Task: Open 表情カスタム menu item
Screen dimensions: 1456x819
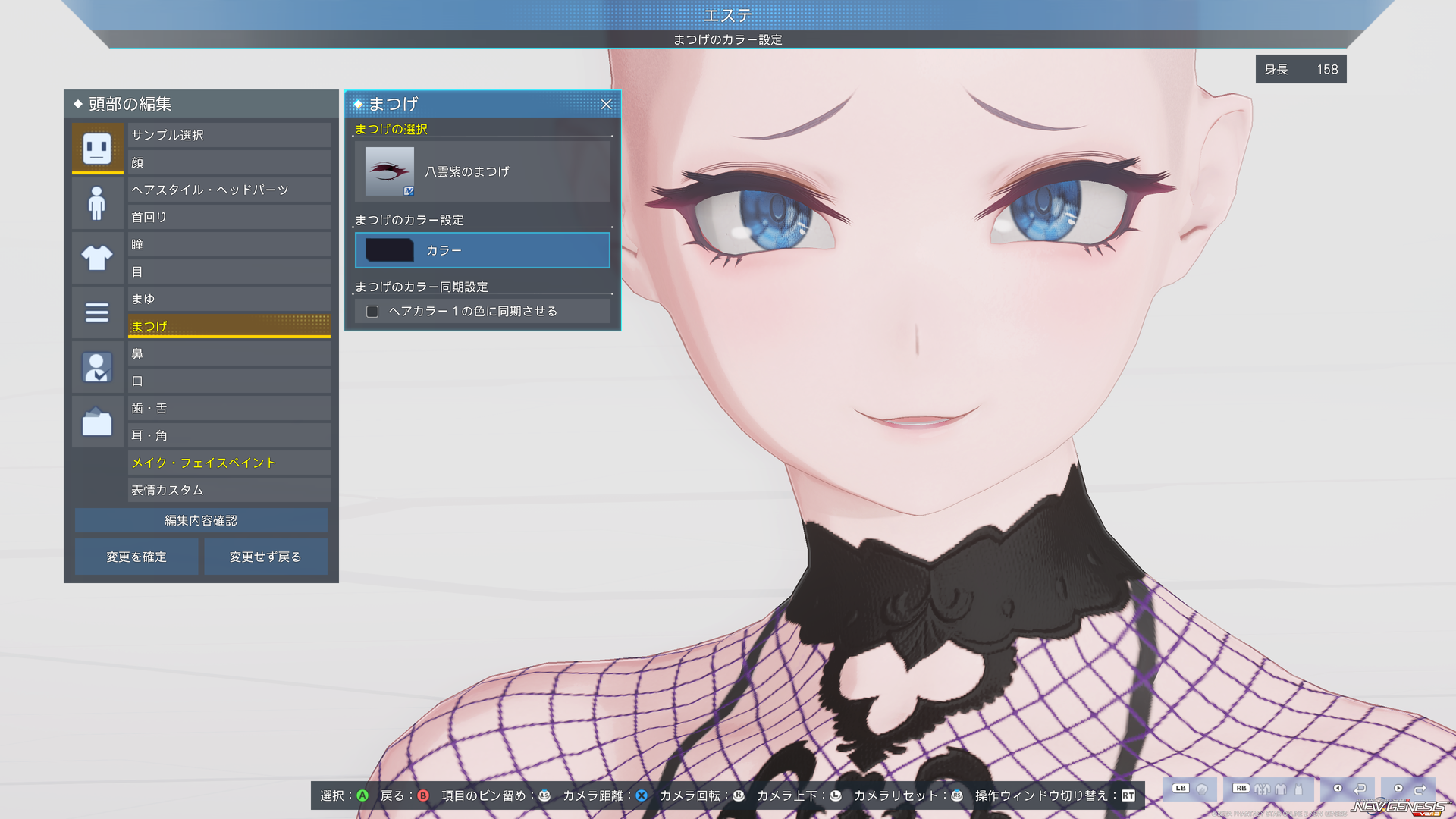Action: 229,490
